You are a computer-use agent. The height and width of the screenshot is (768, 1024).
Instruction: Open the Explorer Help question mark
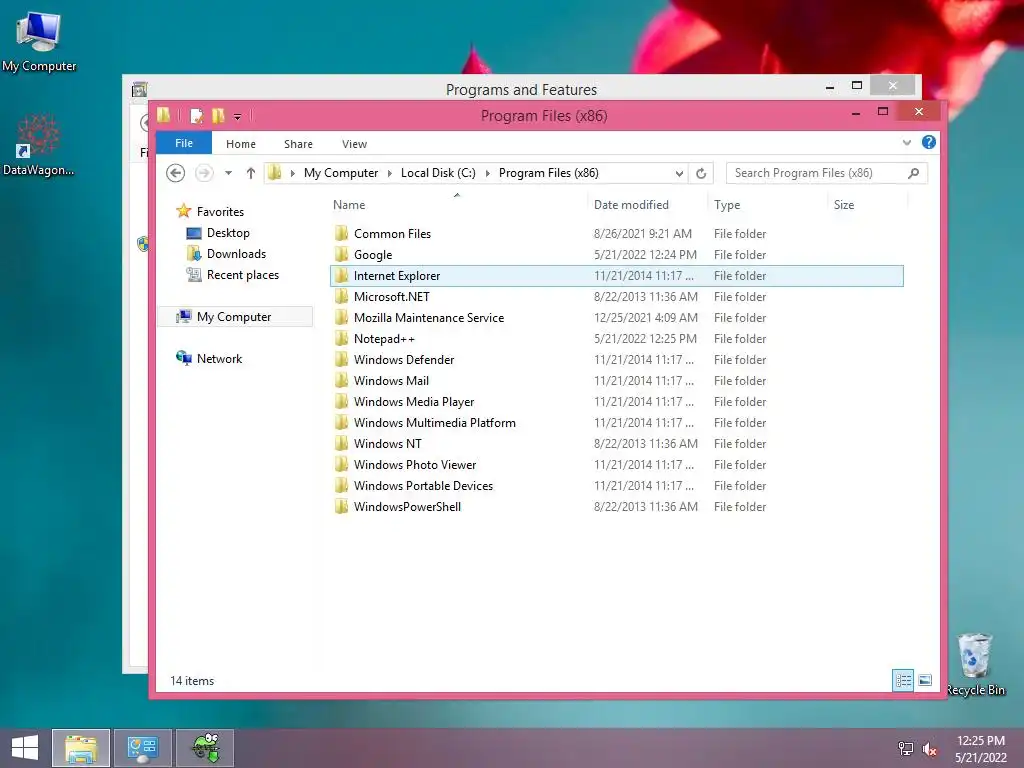[929, 142]
